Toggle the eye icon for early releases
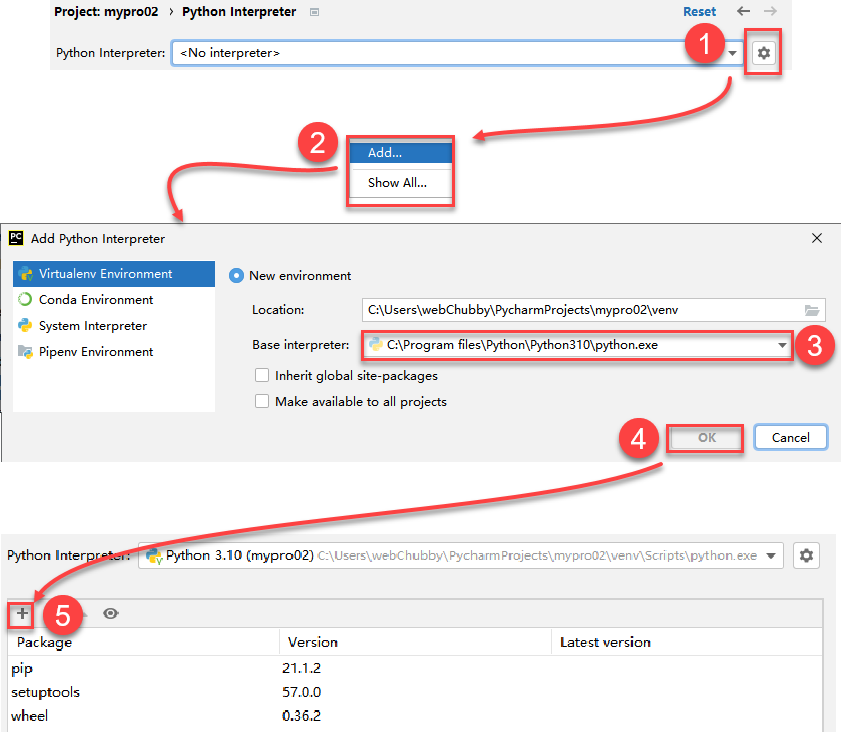 pyautogui.click(x=111, y=613)
